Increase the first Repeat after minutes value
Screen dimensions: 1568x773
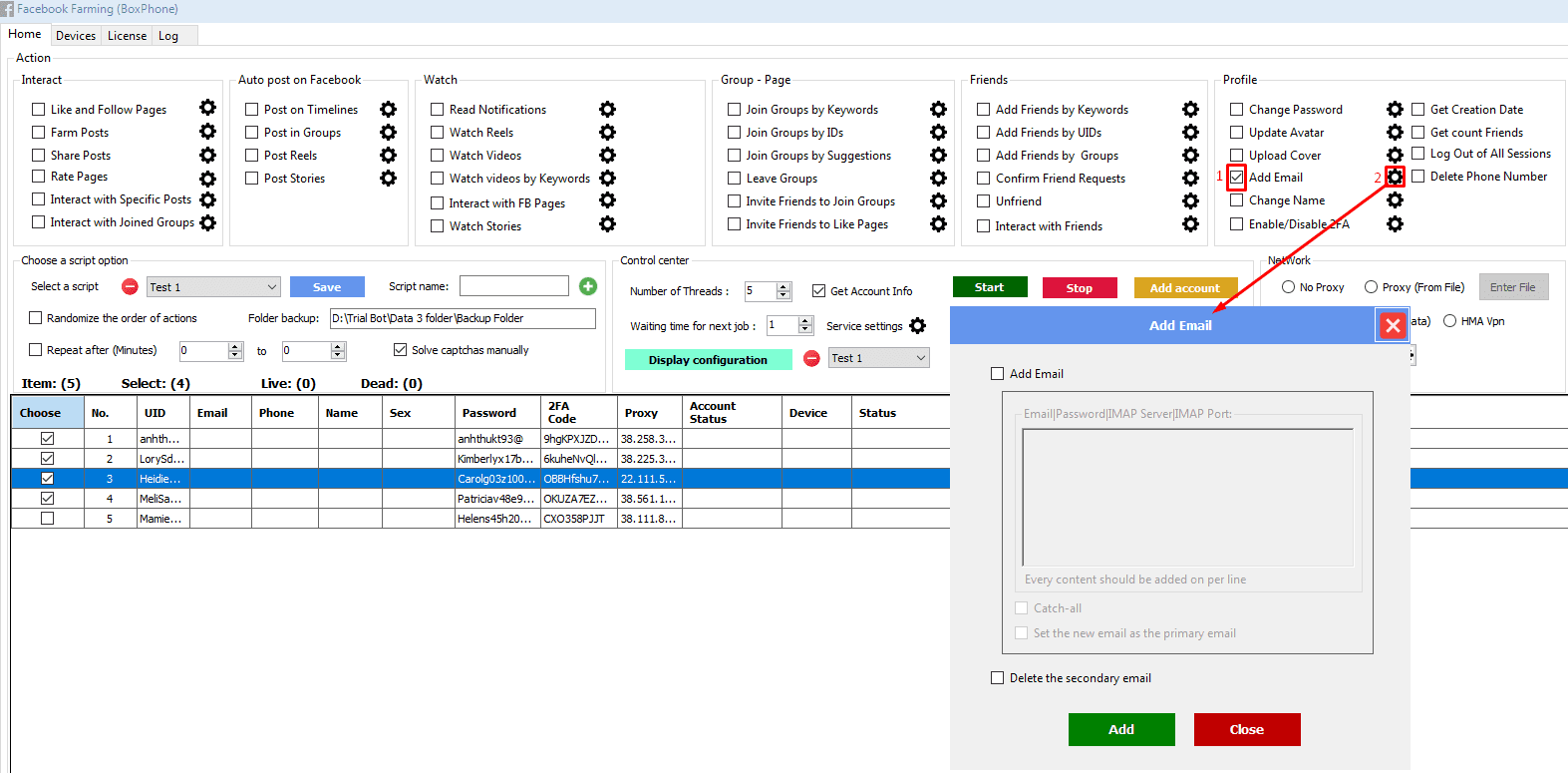tap(235, 346)
